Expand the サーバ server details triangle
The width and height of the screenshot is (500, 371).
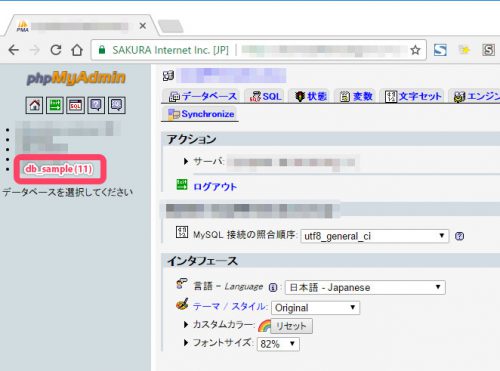[186, 162]
